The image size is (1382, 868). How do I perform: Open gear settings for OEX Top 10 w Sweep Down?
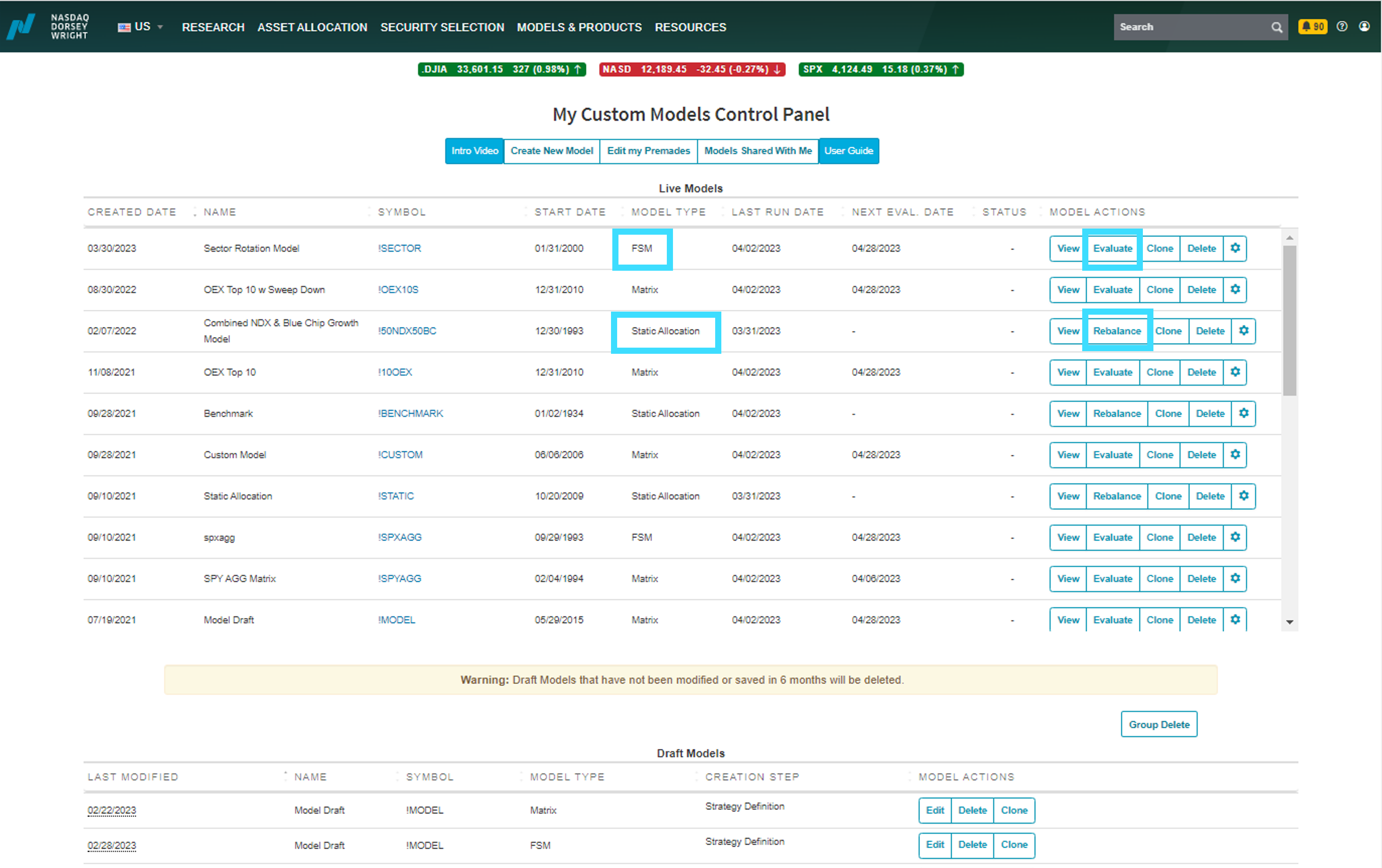1234,289
